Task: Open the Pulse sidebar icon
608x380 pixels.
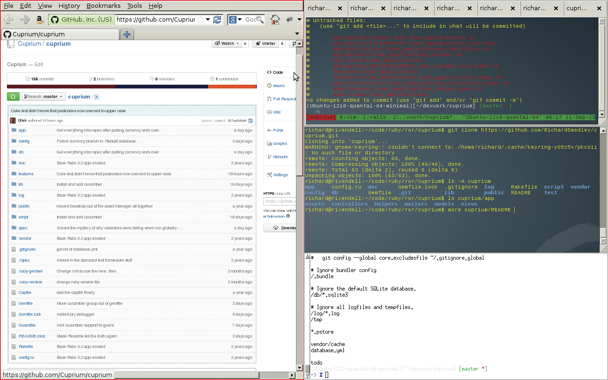Action: (x=269, y=130)
